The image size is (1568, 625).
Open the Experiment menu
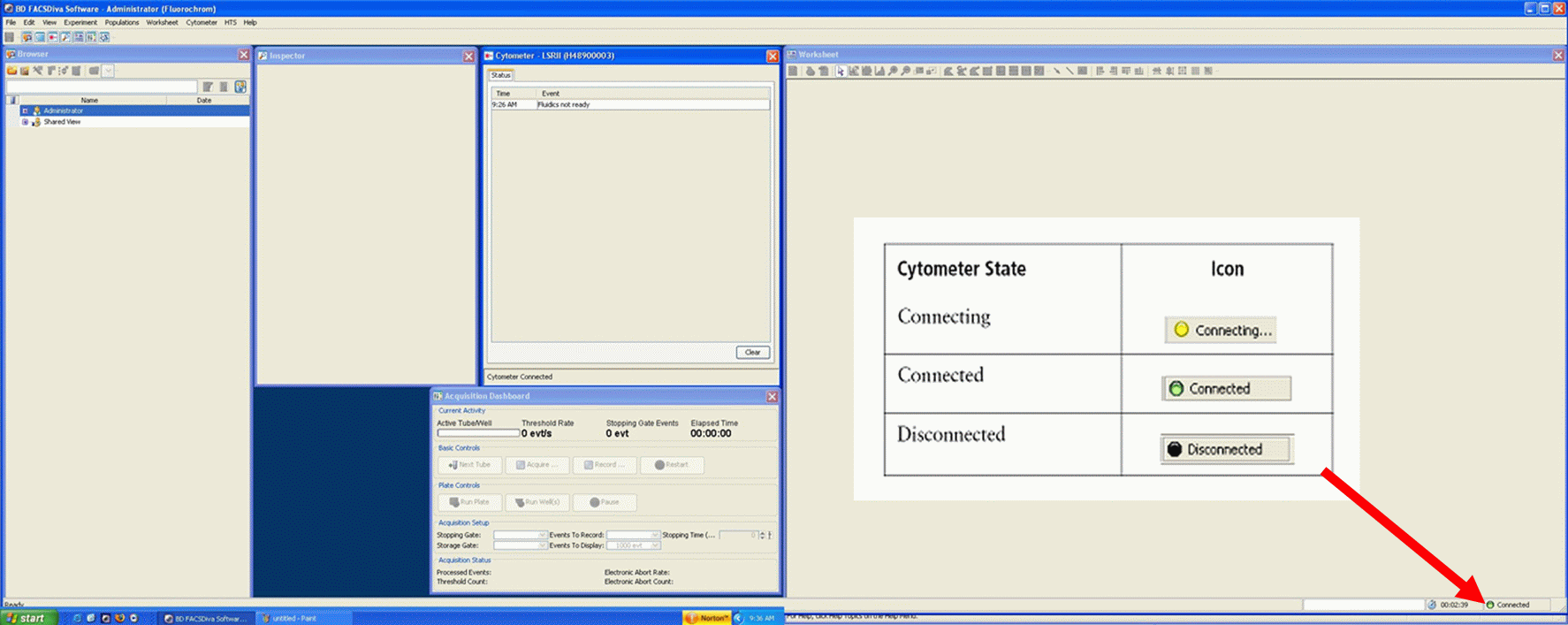point(80,22)
